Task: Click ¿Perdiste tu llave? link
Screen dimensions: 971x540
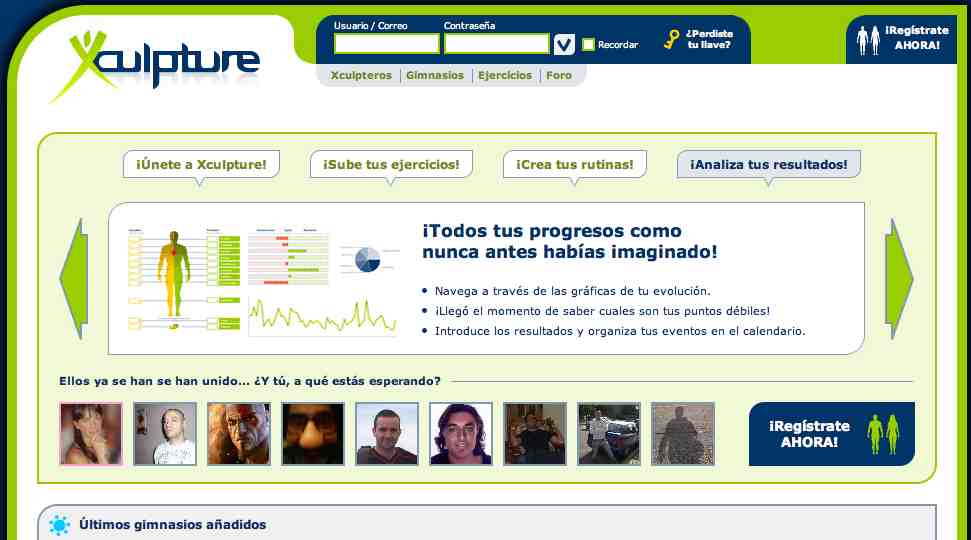Action: tap(709, 39)
